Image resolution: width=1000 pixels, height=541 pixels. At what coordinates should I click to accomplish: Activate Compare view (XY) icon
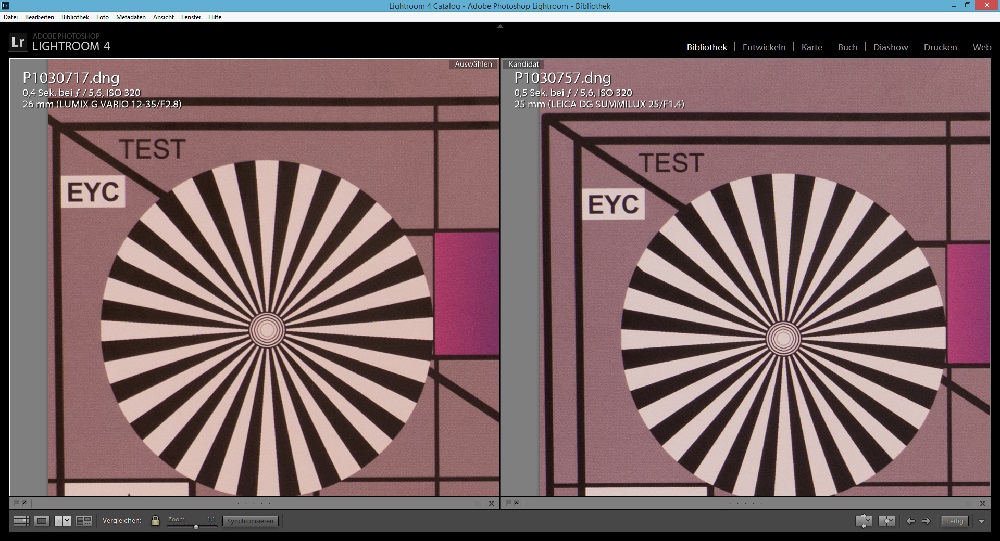62,521
